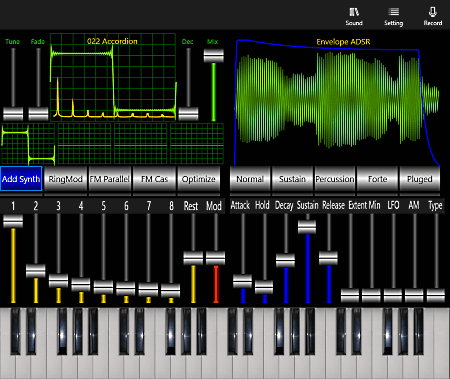
Task: Click the Extent slider handle
Action: pos(350,296)
